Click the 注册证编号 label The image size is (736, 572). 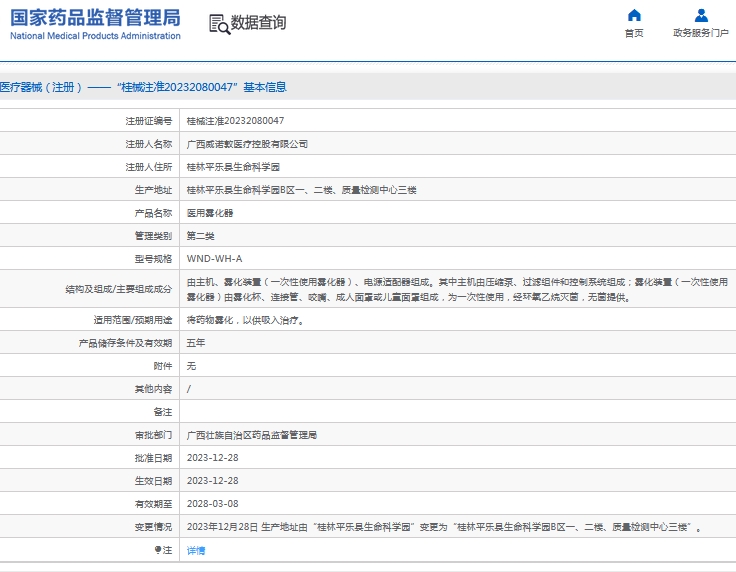(x=149, y=121)
